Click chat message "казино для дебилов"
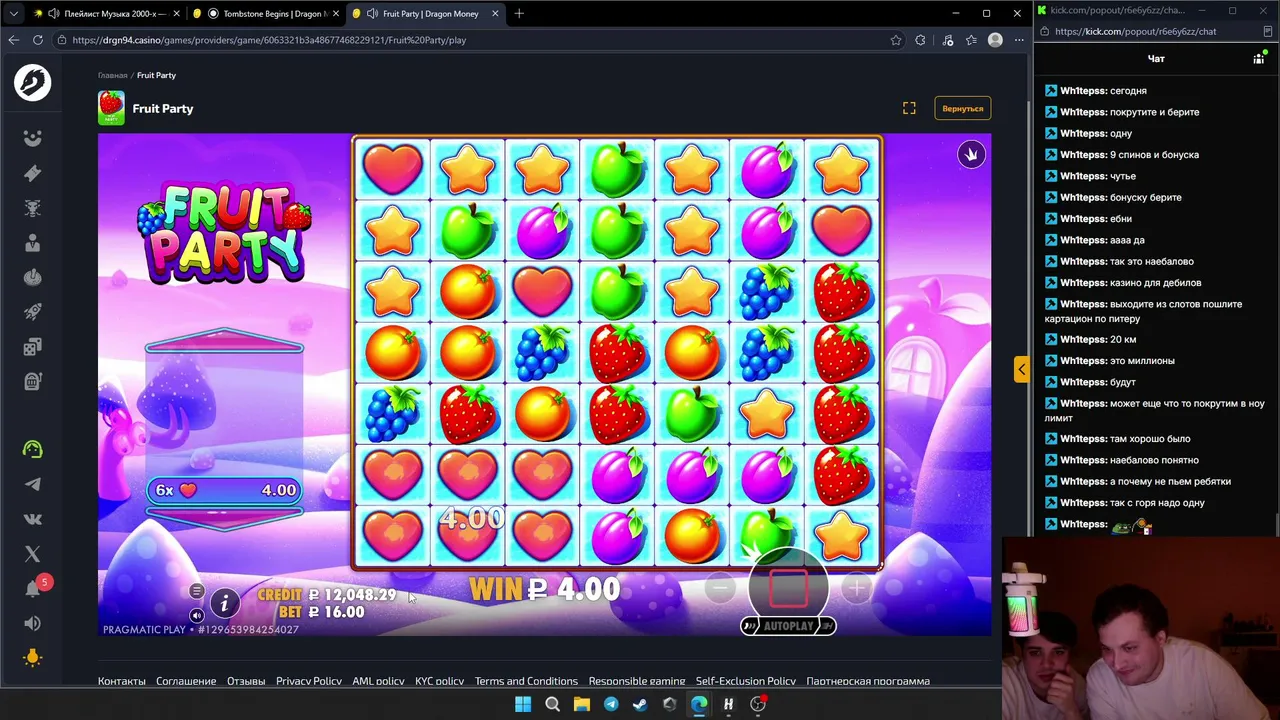Screen dimensions: 1280x720 click(1155, 283)
